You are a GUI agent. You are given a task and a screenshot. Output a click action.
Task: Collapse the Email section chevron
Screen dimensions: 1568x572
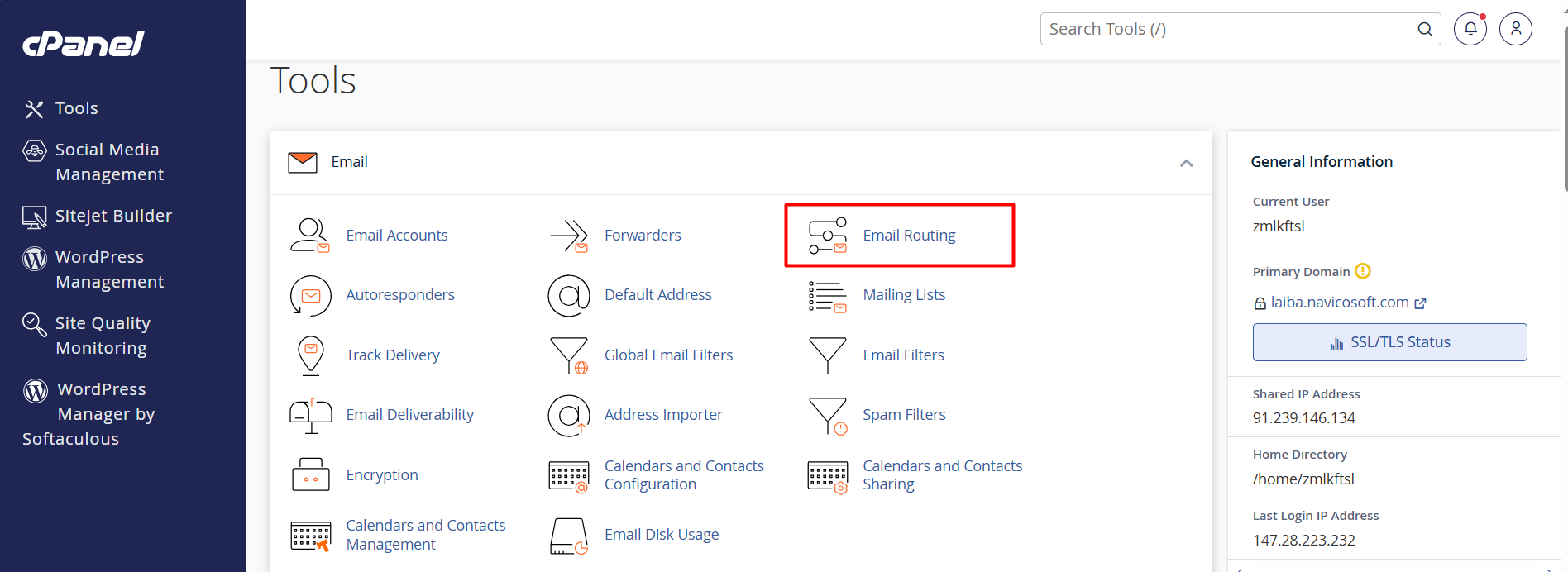point(1186,163)
